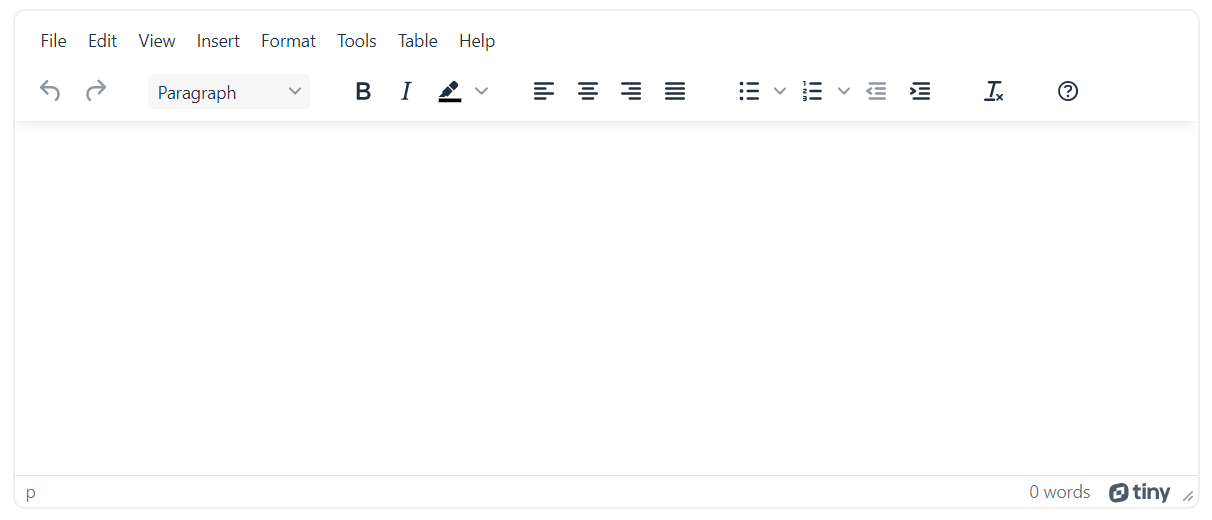Justify the text
Viewport: 1212px width, 520px height.
pos(675,91)
